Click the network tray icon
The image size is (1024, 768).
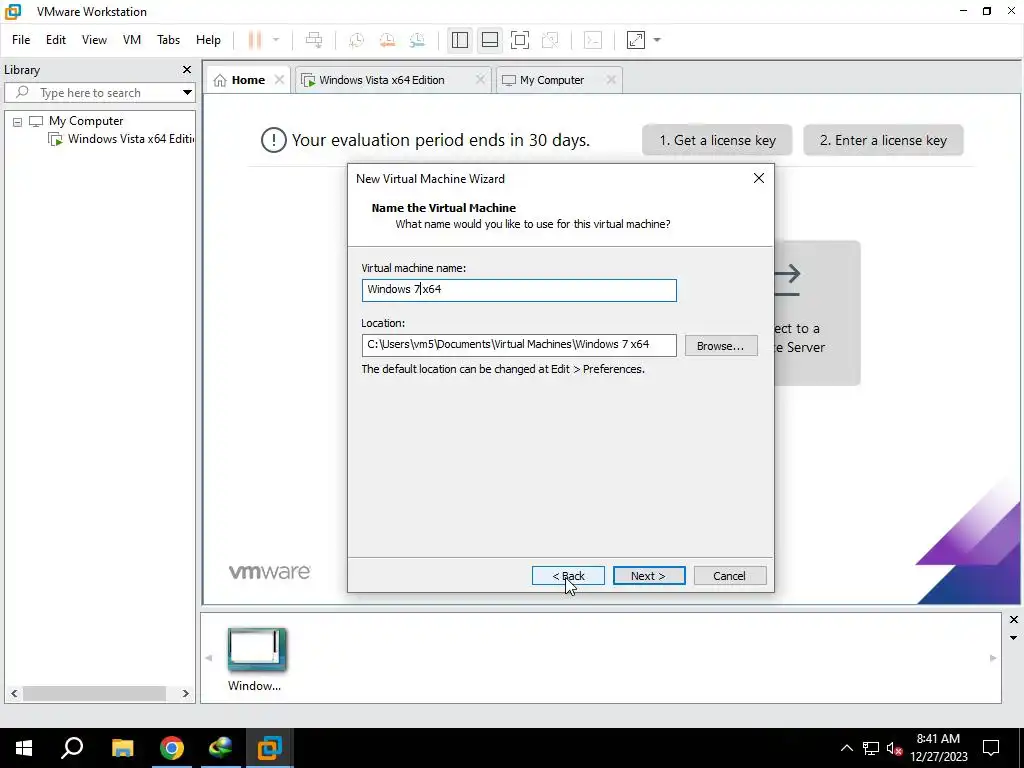[x=871, y=748]
